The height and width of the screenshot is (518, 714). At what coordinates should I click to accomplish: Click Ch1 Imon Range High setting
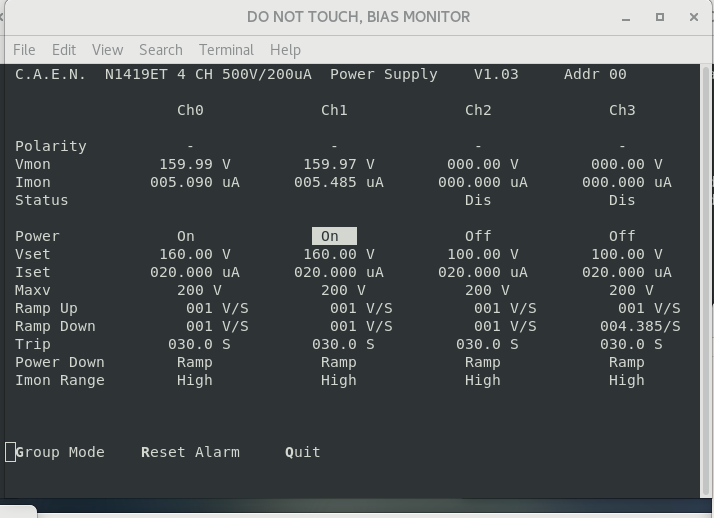[x=339, y=381]
